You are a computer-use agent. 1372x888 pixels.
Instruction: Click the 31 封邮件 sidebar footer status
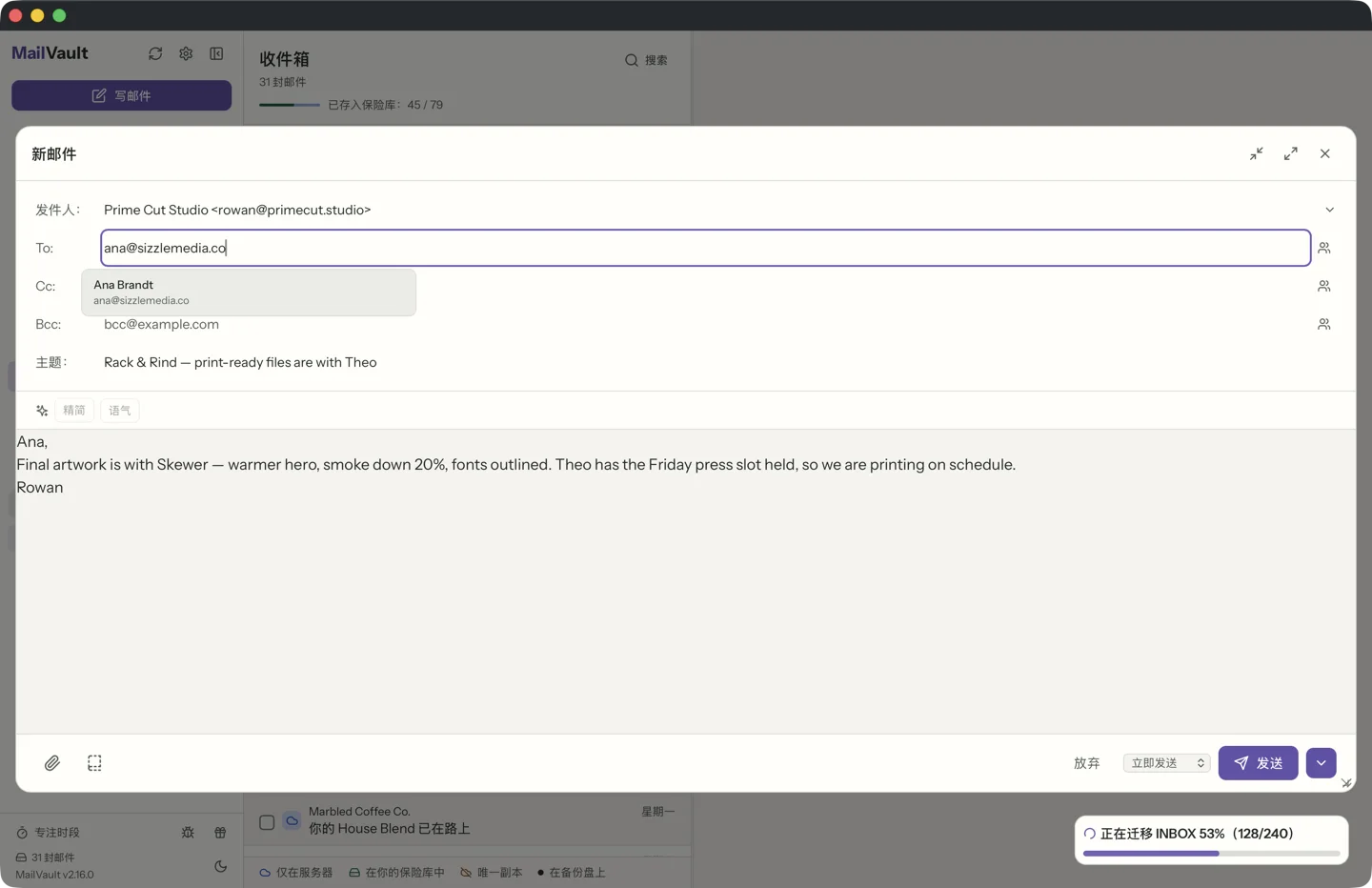46,858
